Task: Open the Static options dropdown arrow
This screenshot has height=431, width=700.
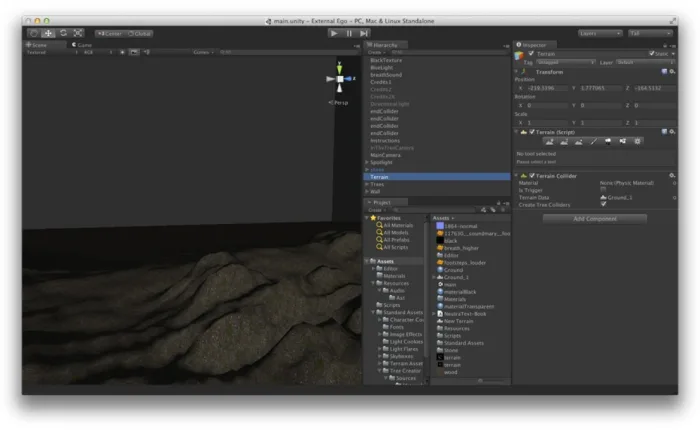Action: (x=673, y=54)
